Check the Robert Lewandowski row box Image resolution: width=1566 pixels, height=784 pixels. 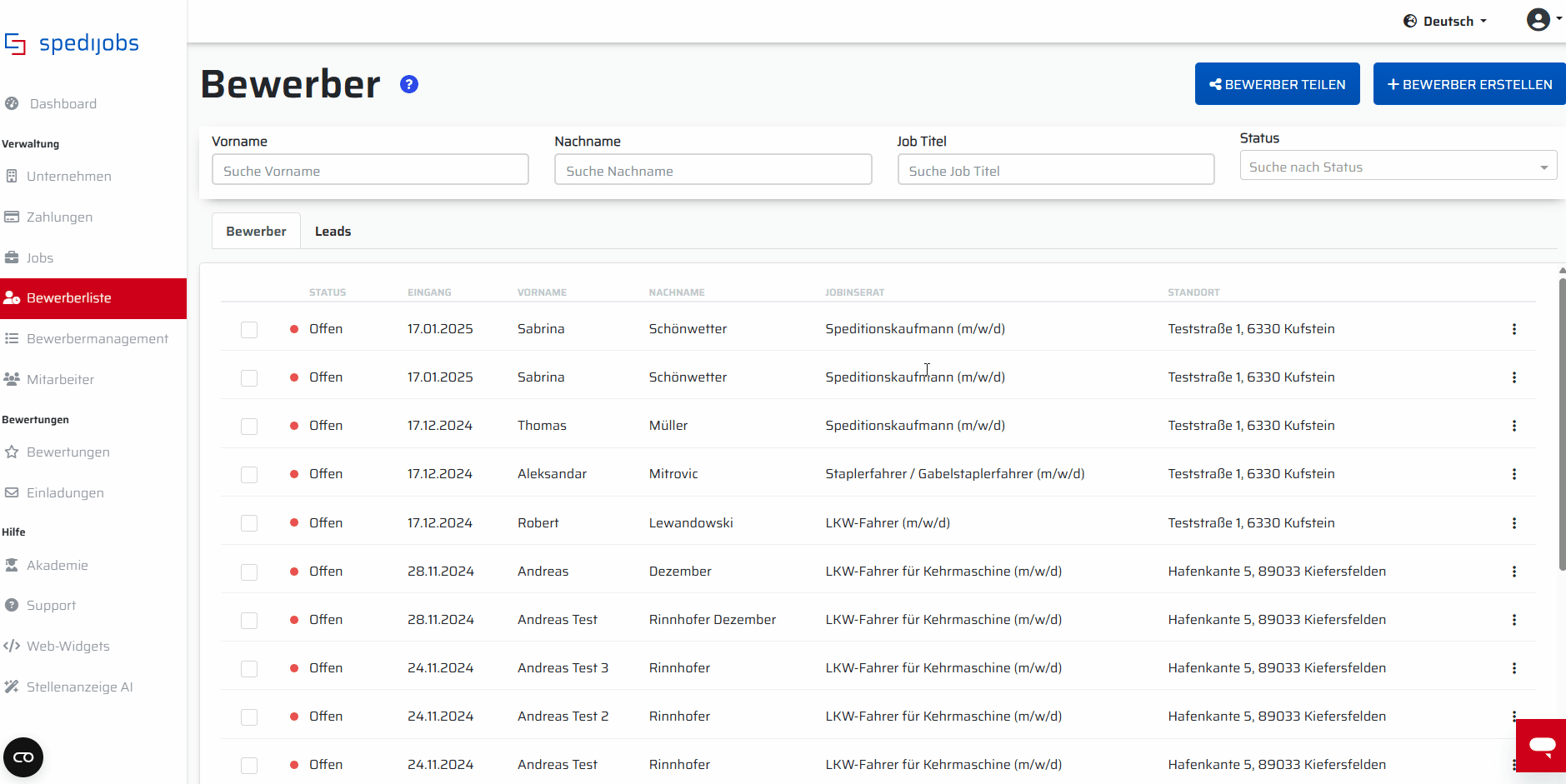[249, 523]
